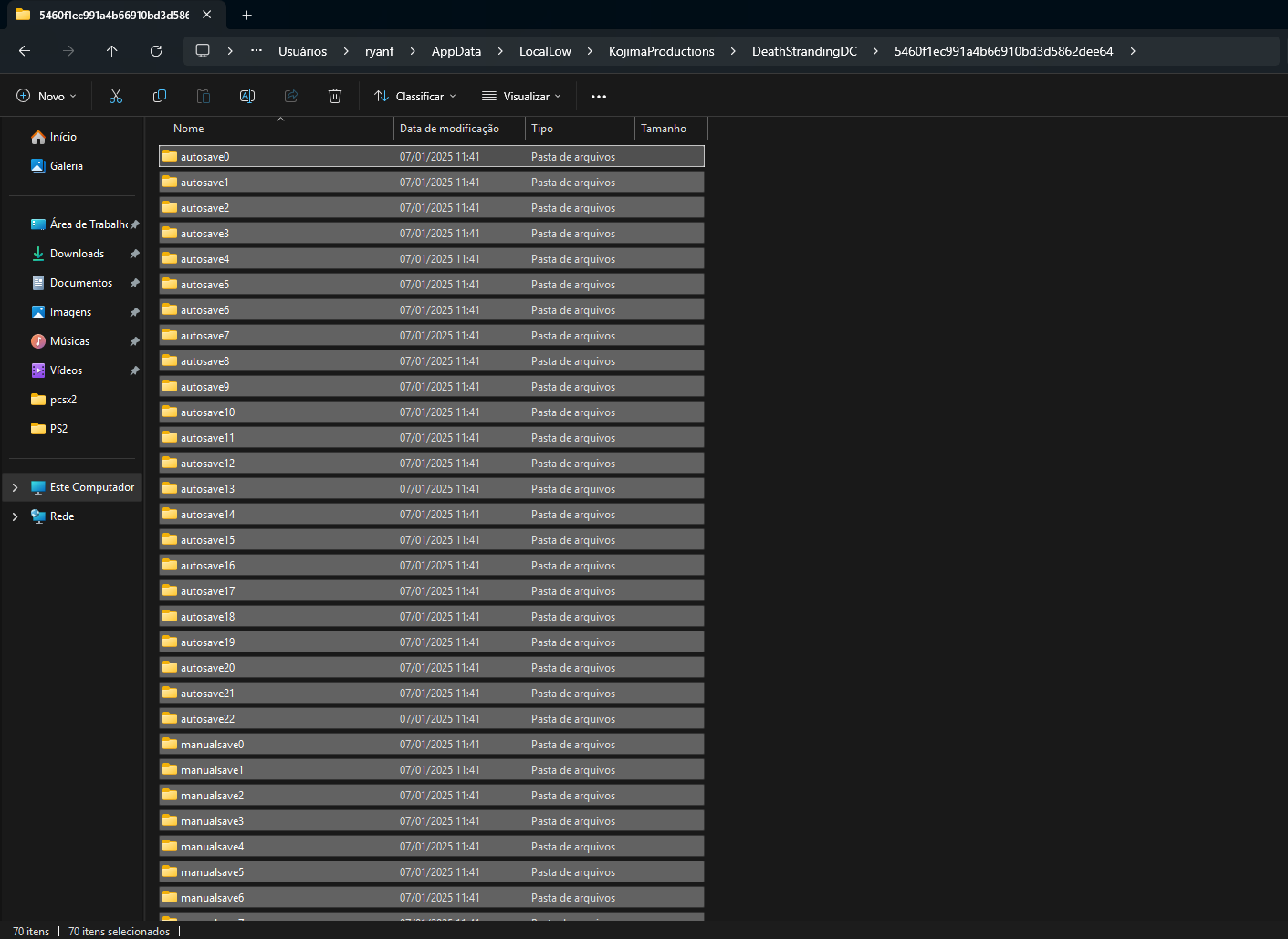Click the Cut scissors icon
This screenshot has height=939, width=1288.
pos(116,96)
